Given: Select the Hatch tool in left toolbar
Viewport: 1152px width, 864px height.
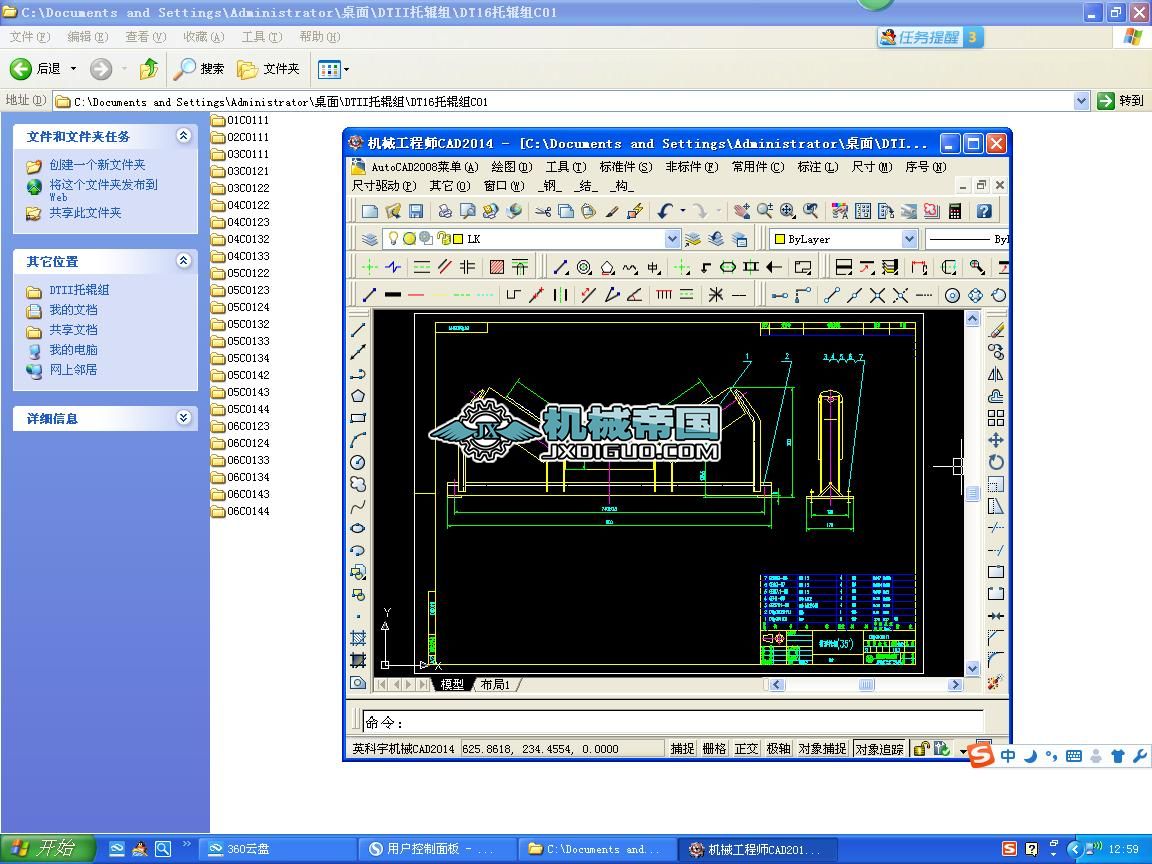Looking at the screenshot, I should (x=358, y=638).
